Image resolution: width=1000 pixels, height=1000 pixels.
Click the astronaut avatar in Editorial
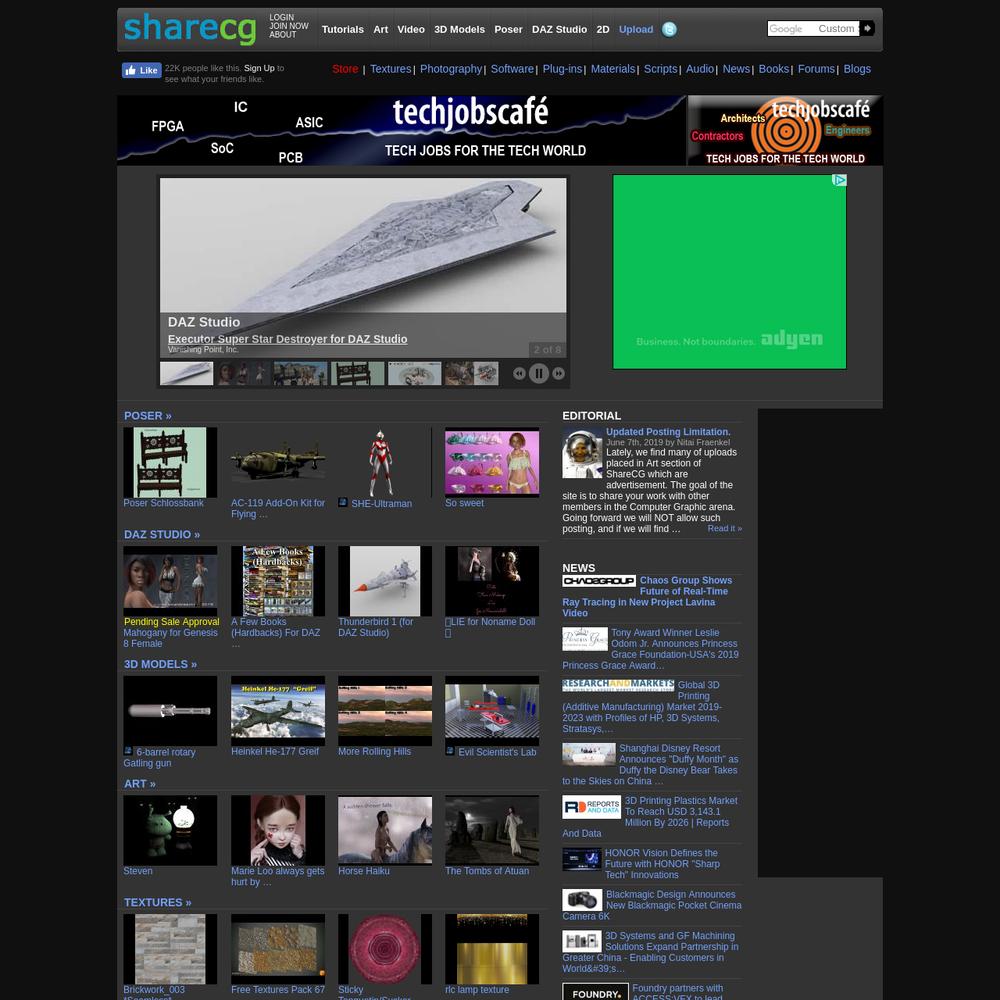(x=582, y=453)
